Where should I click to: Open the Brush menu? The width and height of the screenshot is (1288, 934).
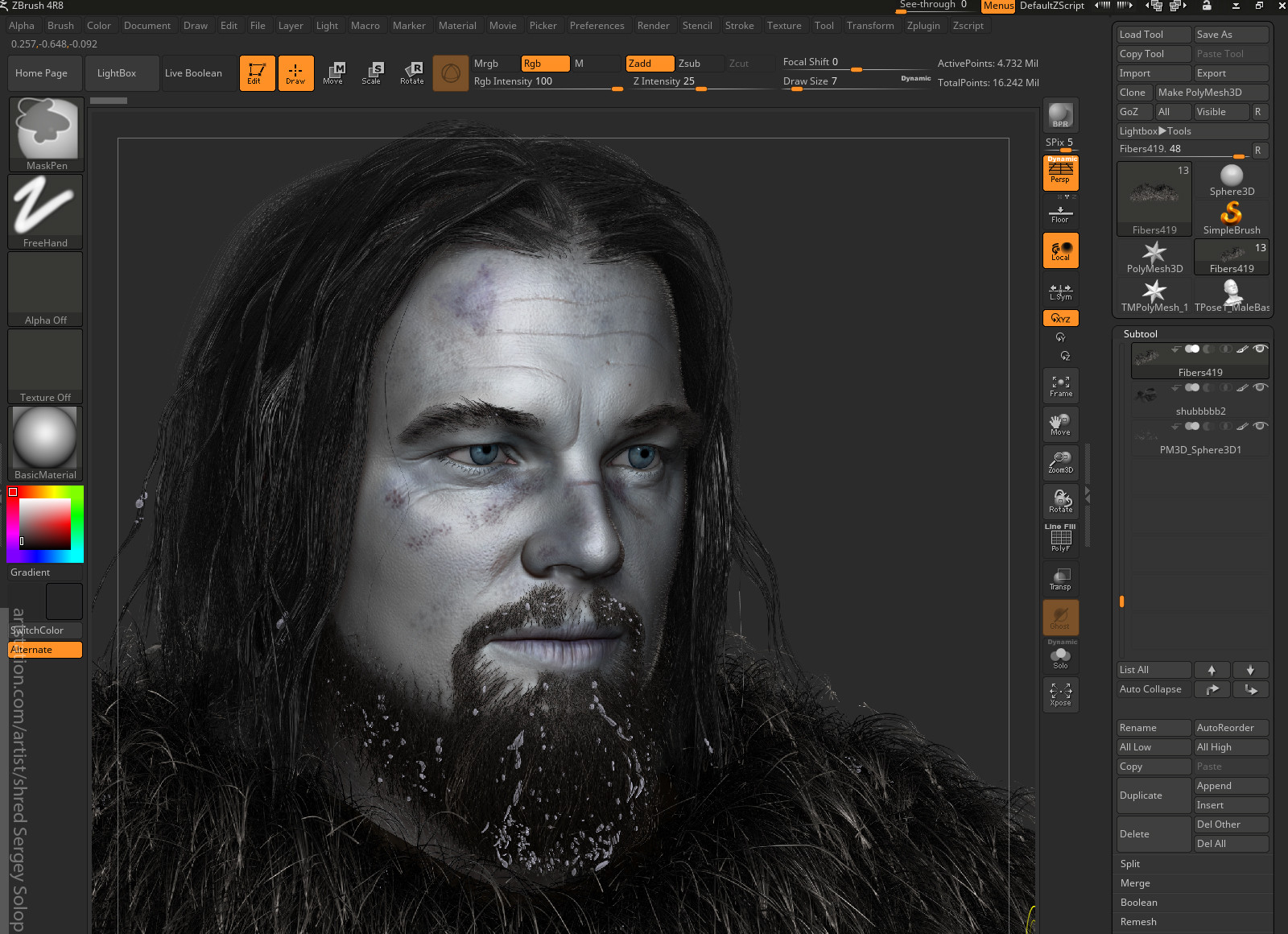pyautogui.click(x=60, y=26)
